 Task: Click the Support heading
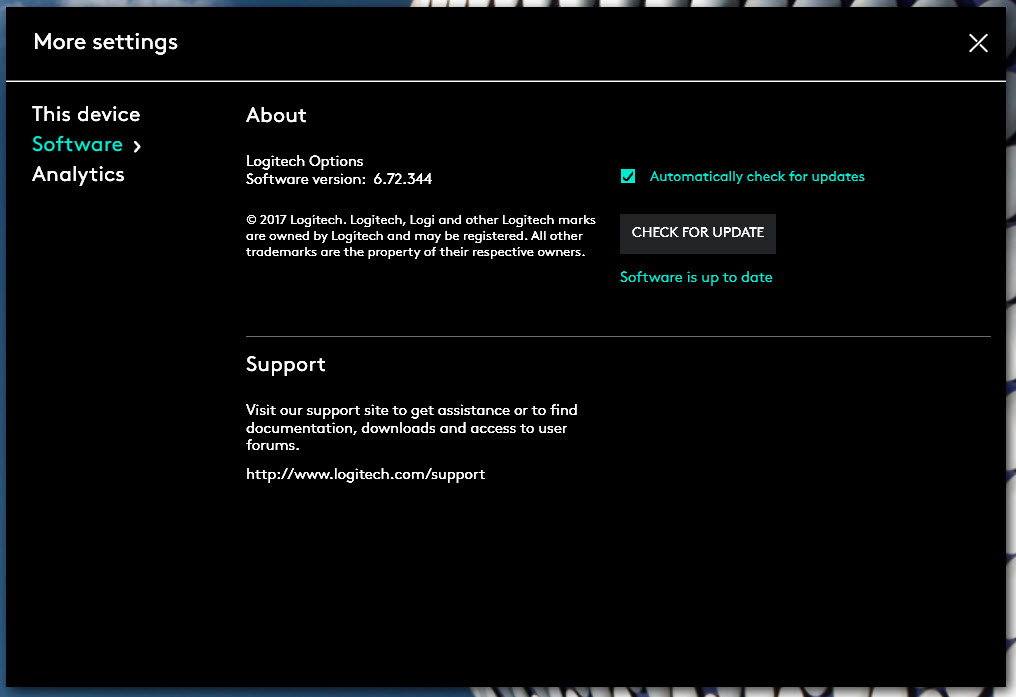(x=286, y=365)
